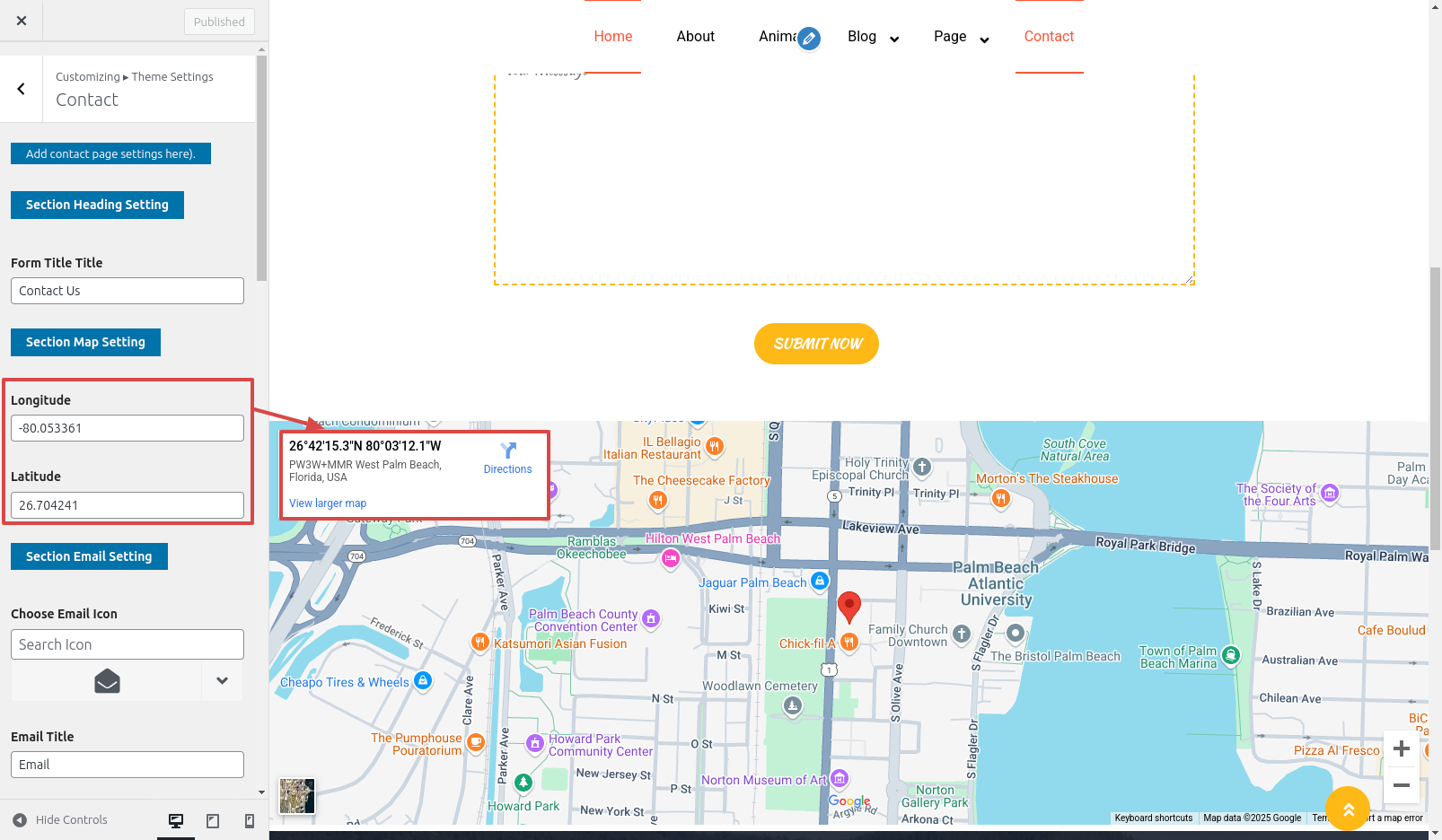Switch to tablet preview device icon
The height and width of the screenshot is (840, 1442).
(213, 820)
